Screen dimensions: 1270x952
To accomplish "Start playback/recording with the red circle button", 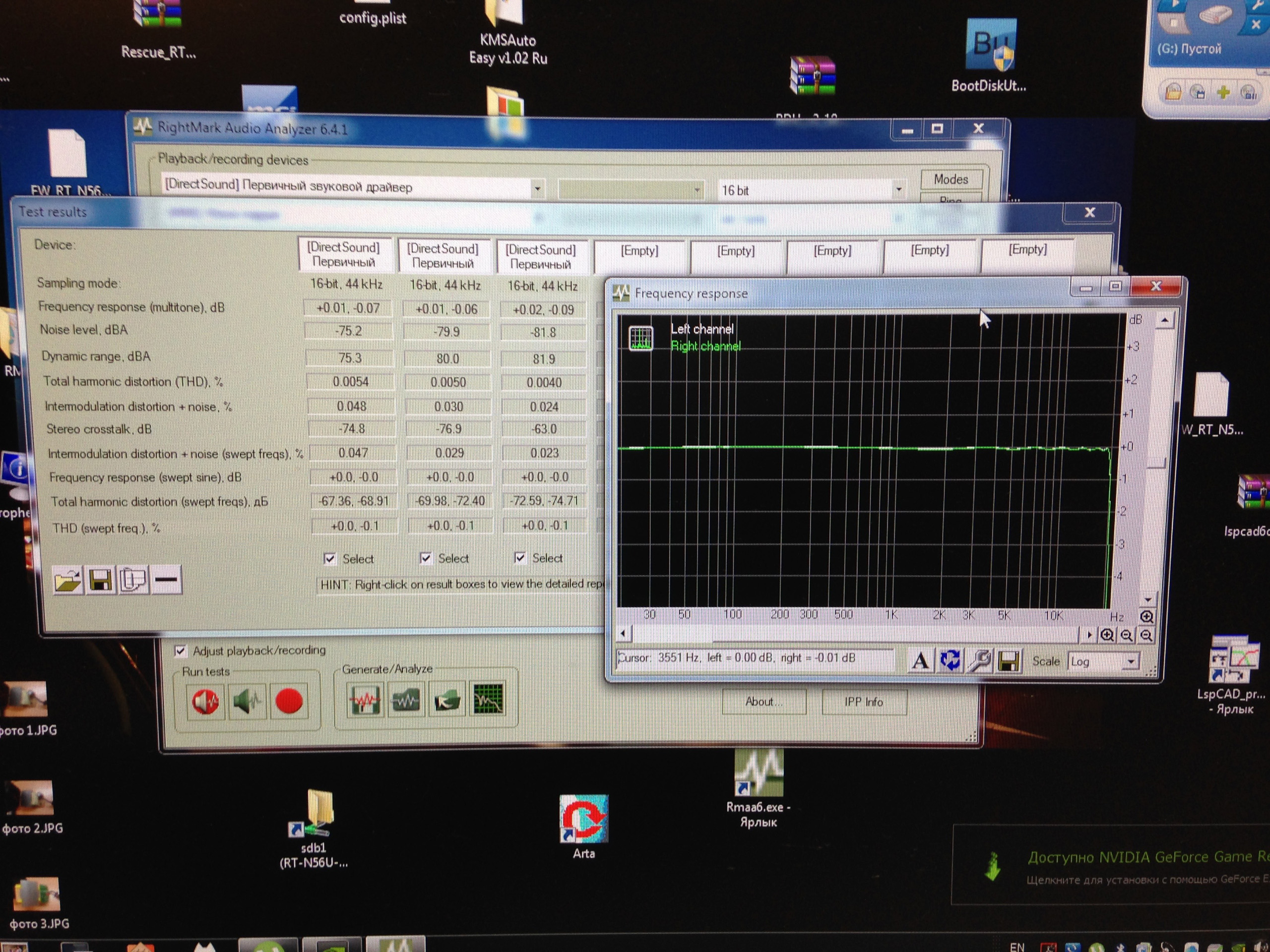I will click(x=289, y=701).
